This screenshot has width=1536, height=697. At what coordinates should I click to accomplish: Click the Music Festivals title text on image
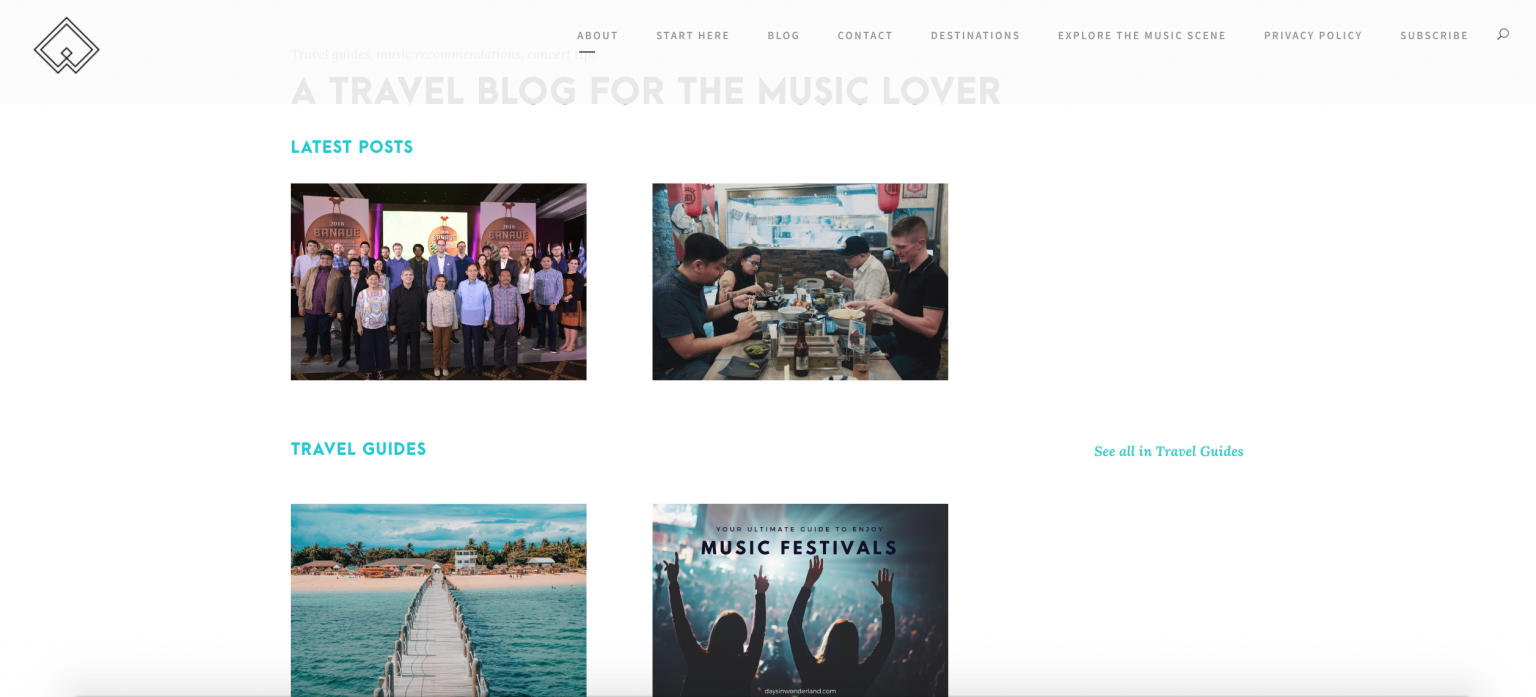tap(799, 547)
